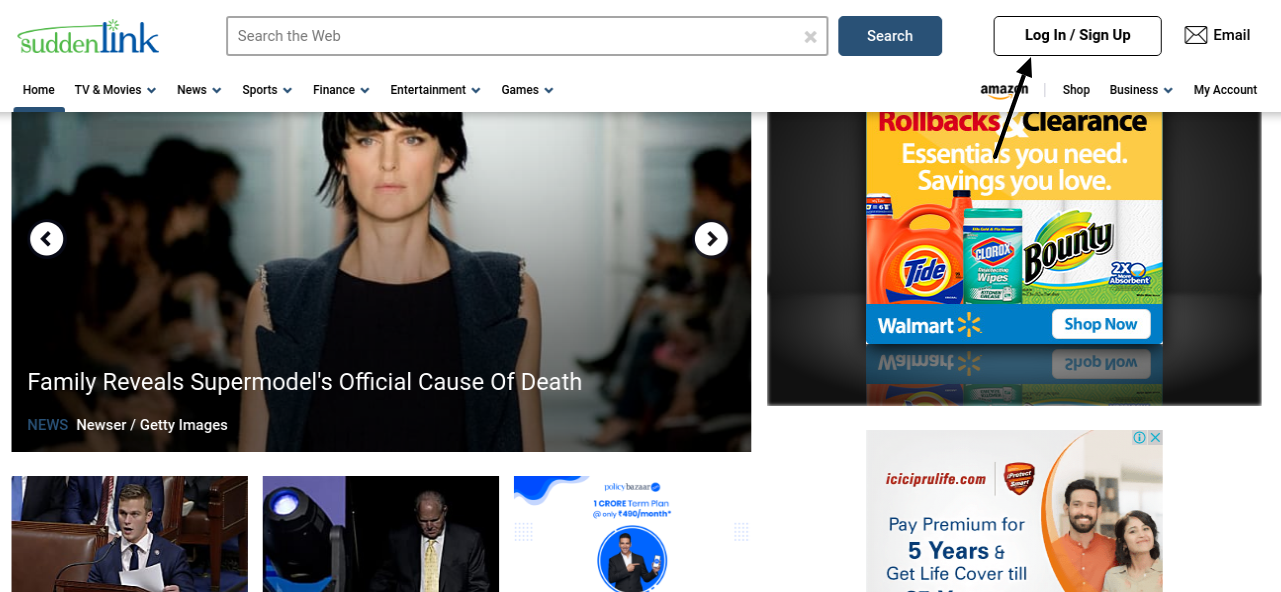1281x592 pixels.
Task: Open Log In / Sign Up
Action: pos(1077,36)
